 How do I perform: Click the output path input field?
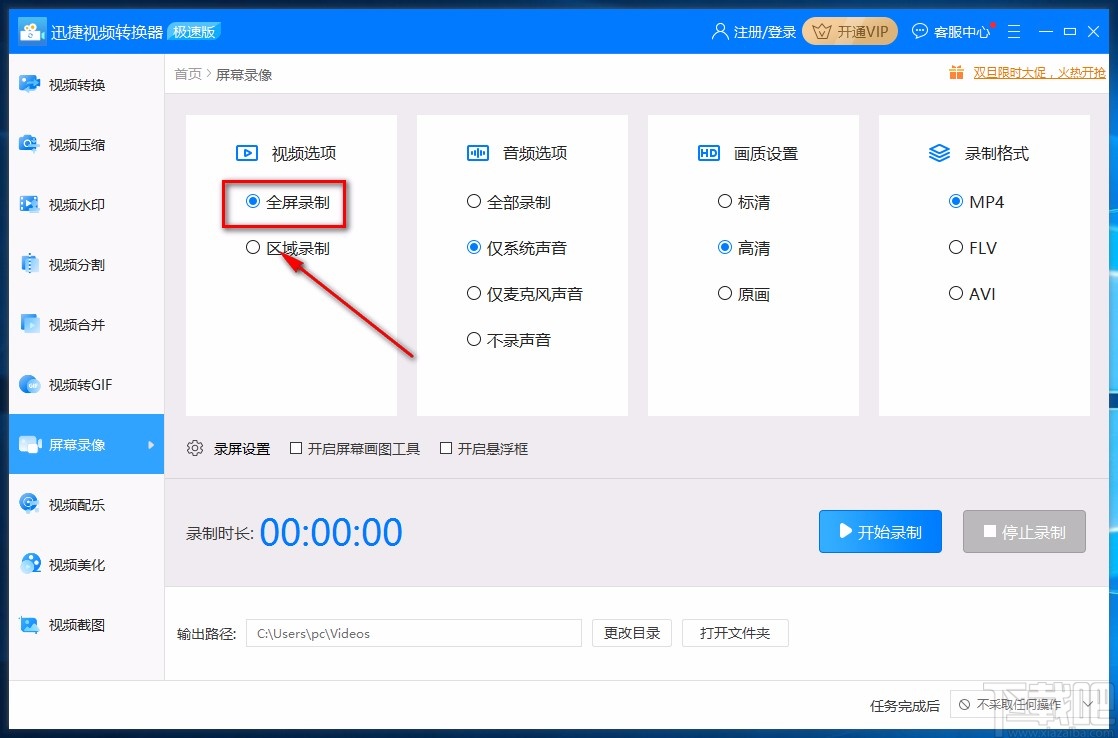[x=413, y=633]
